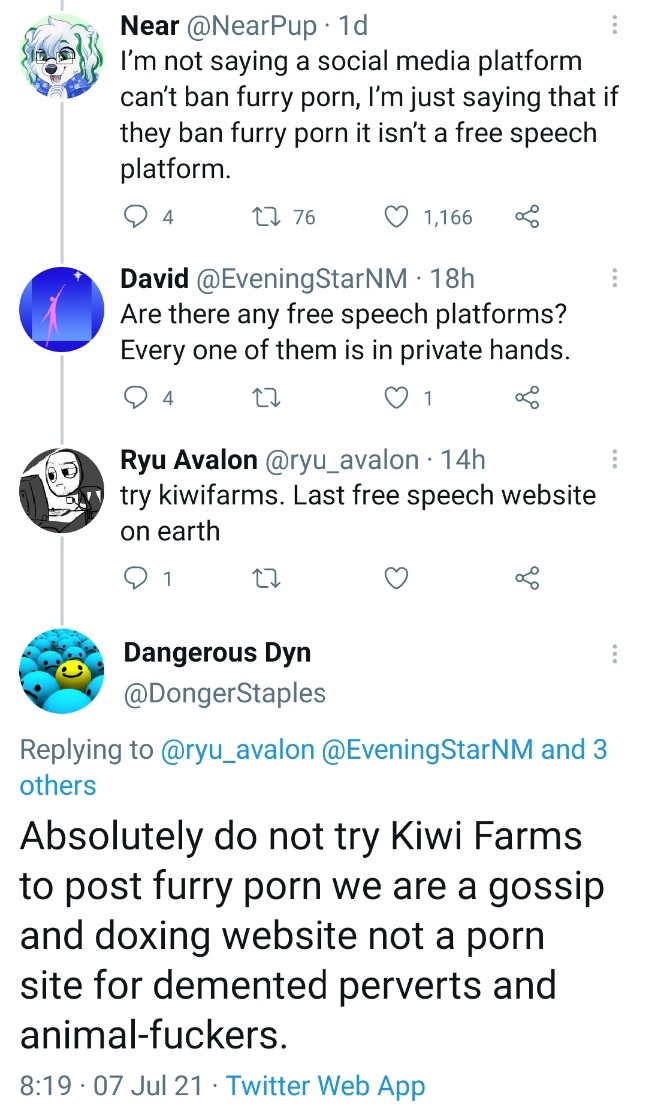Open the @ryu_avalon mention link
The width and height of the screenshot is (646, 1118).
click(237, 750)
